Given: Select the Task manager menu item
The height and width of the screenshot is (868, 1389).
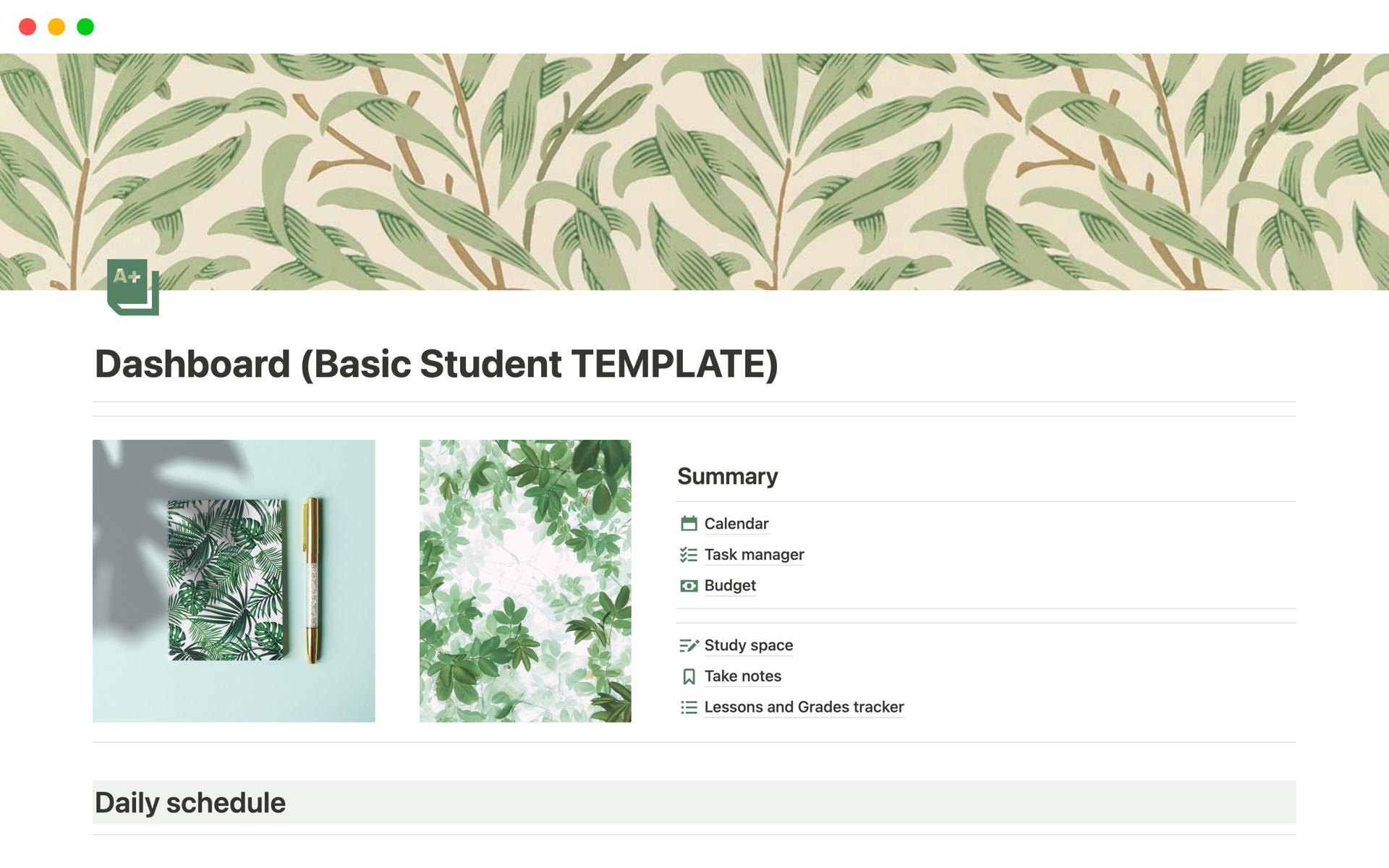Looking at the screenshot, I should [x=754, y=553].
